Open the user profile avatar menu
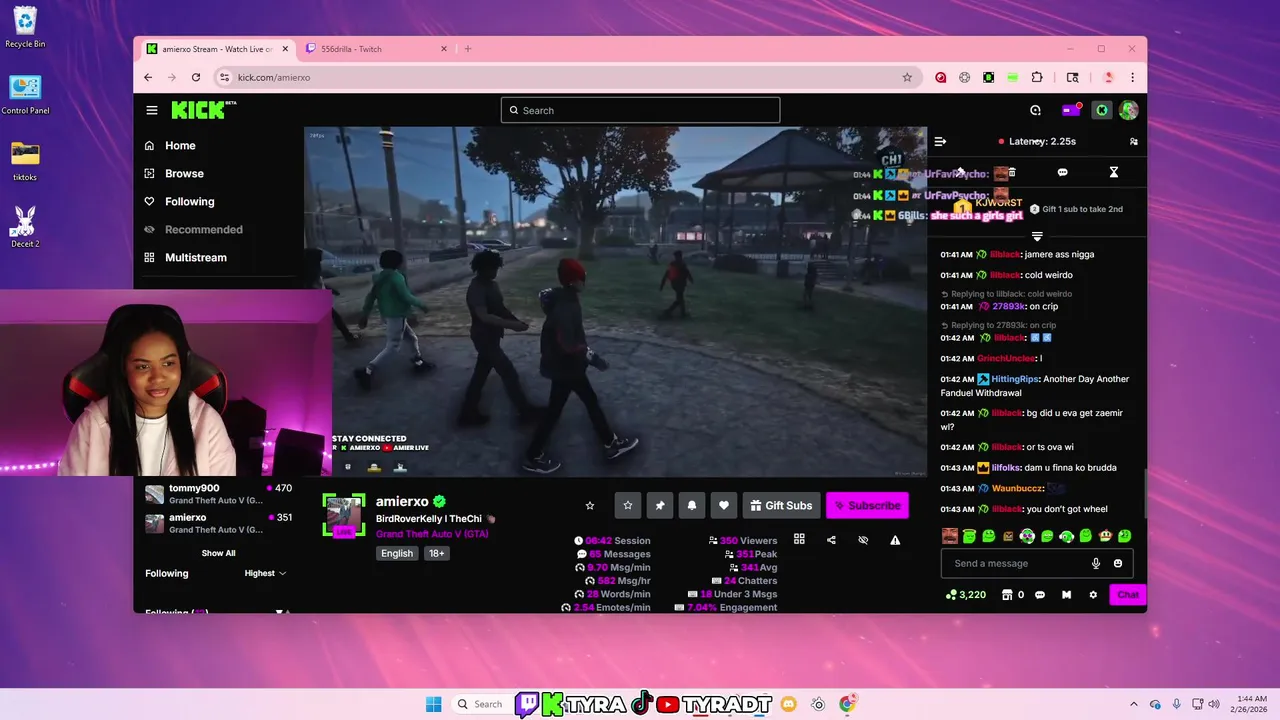 (1129, 110)
